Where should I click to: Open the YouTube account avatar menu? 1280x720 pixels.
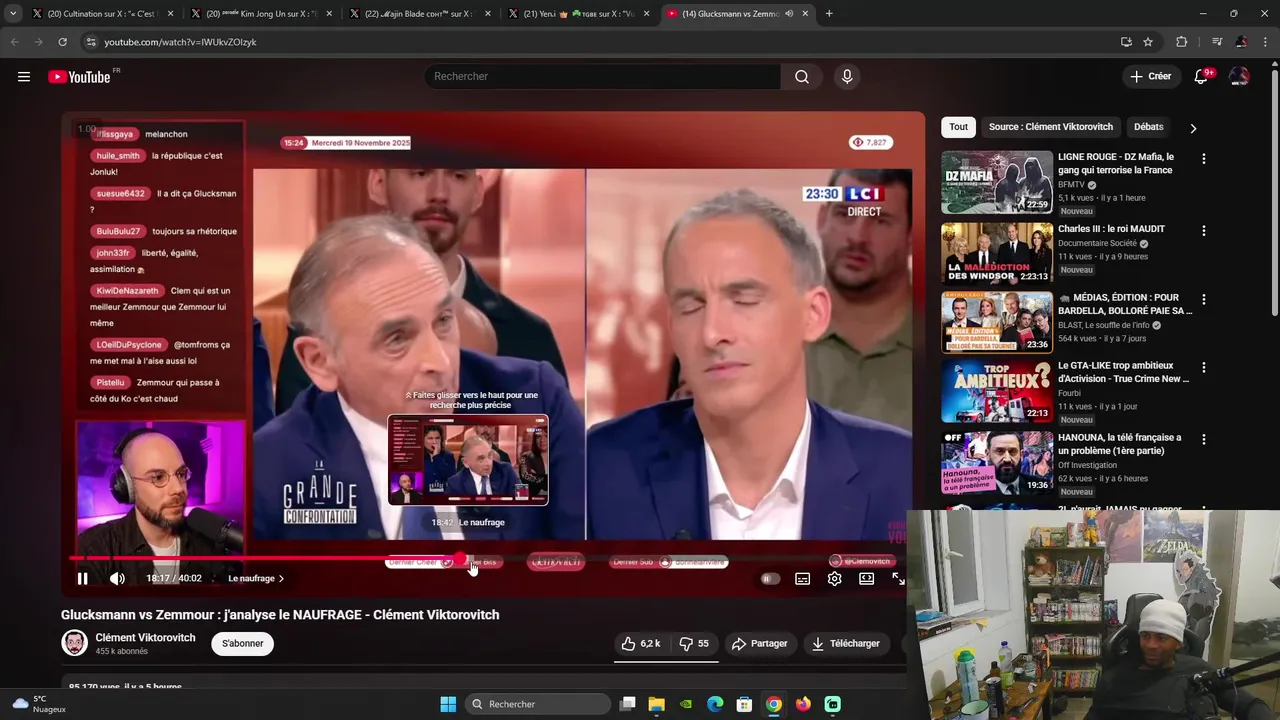(x=1239, y=77)
